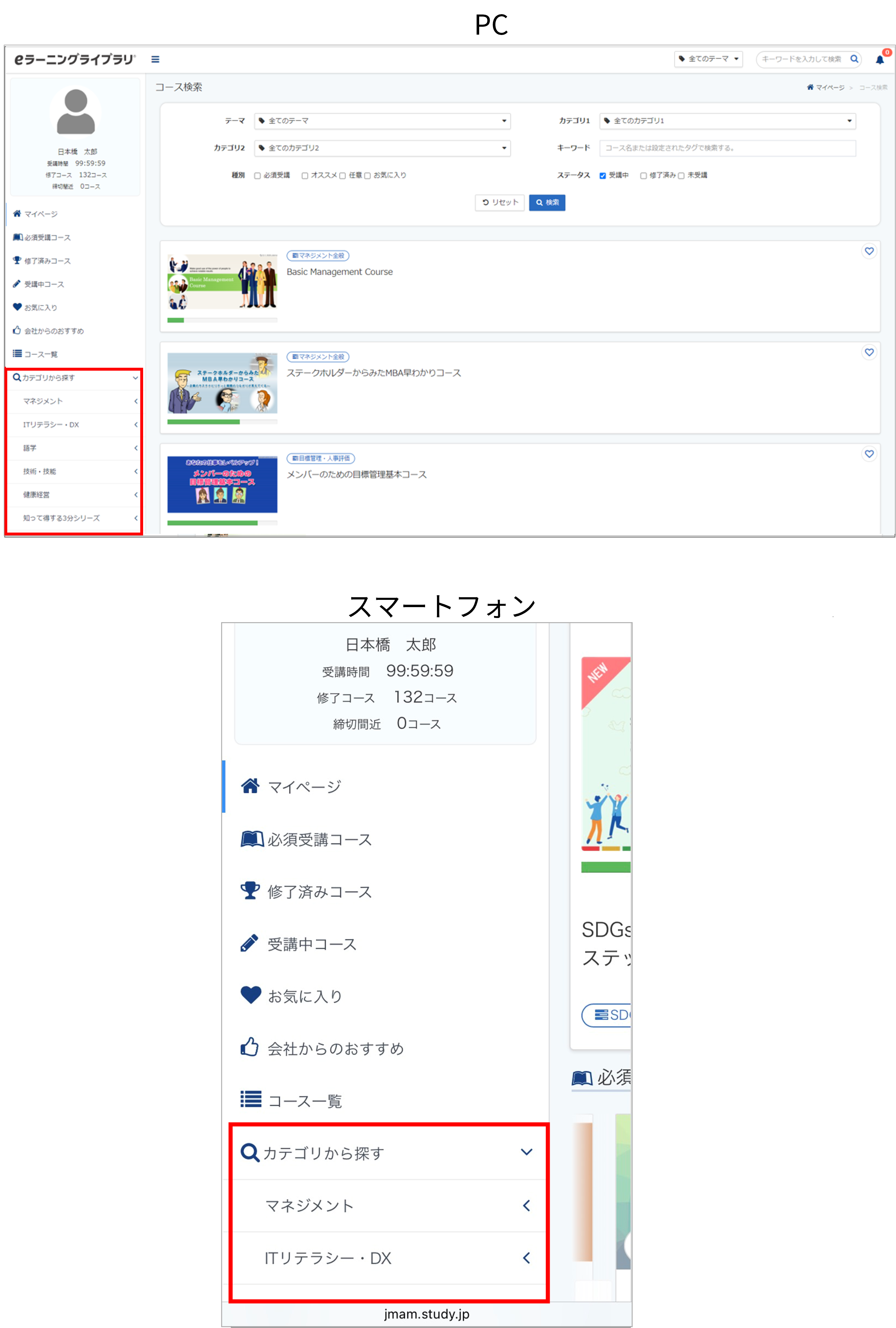
Task: Open ステークホルダー MBA course thumbnail
Action: point(222,384)
